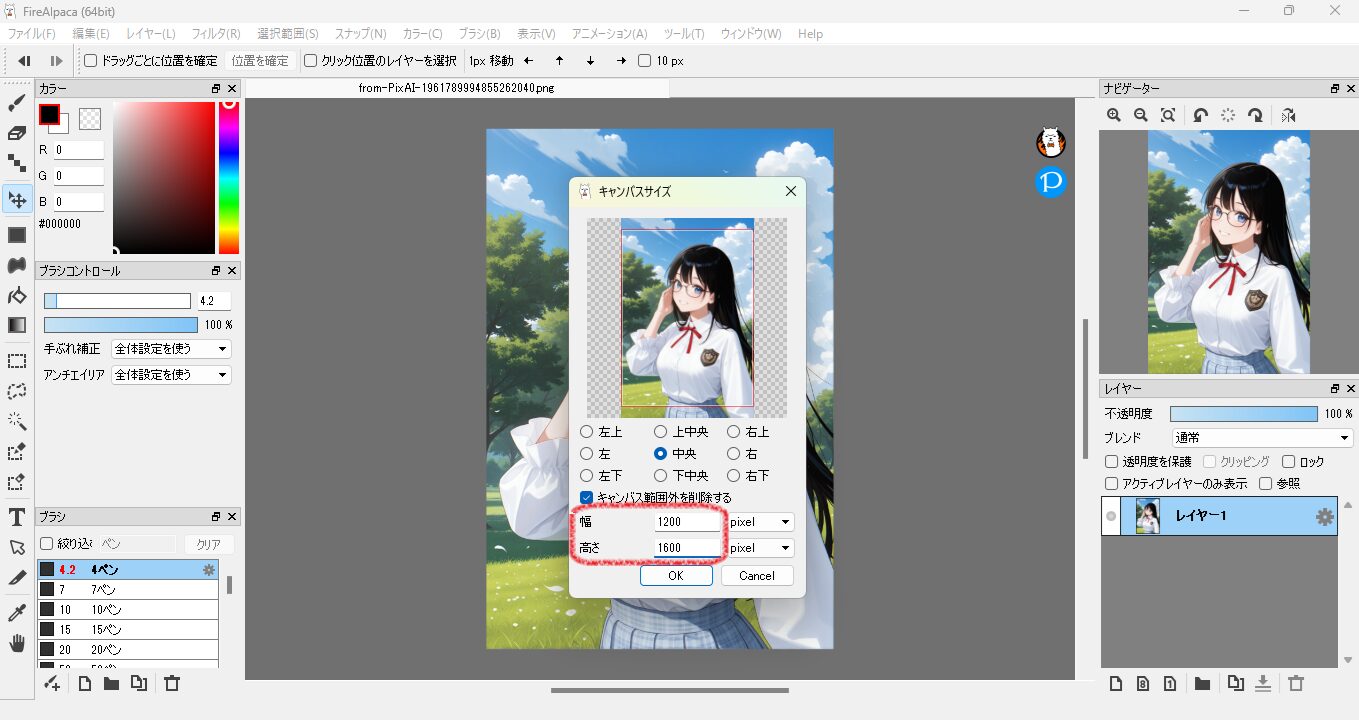Image resolution: width=1359 pixels, height=720 pixels.
Task: Select the Brush tool in left toolbar
Action: [x=17, y=103]
